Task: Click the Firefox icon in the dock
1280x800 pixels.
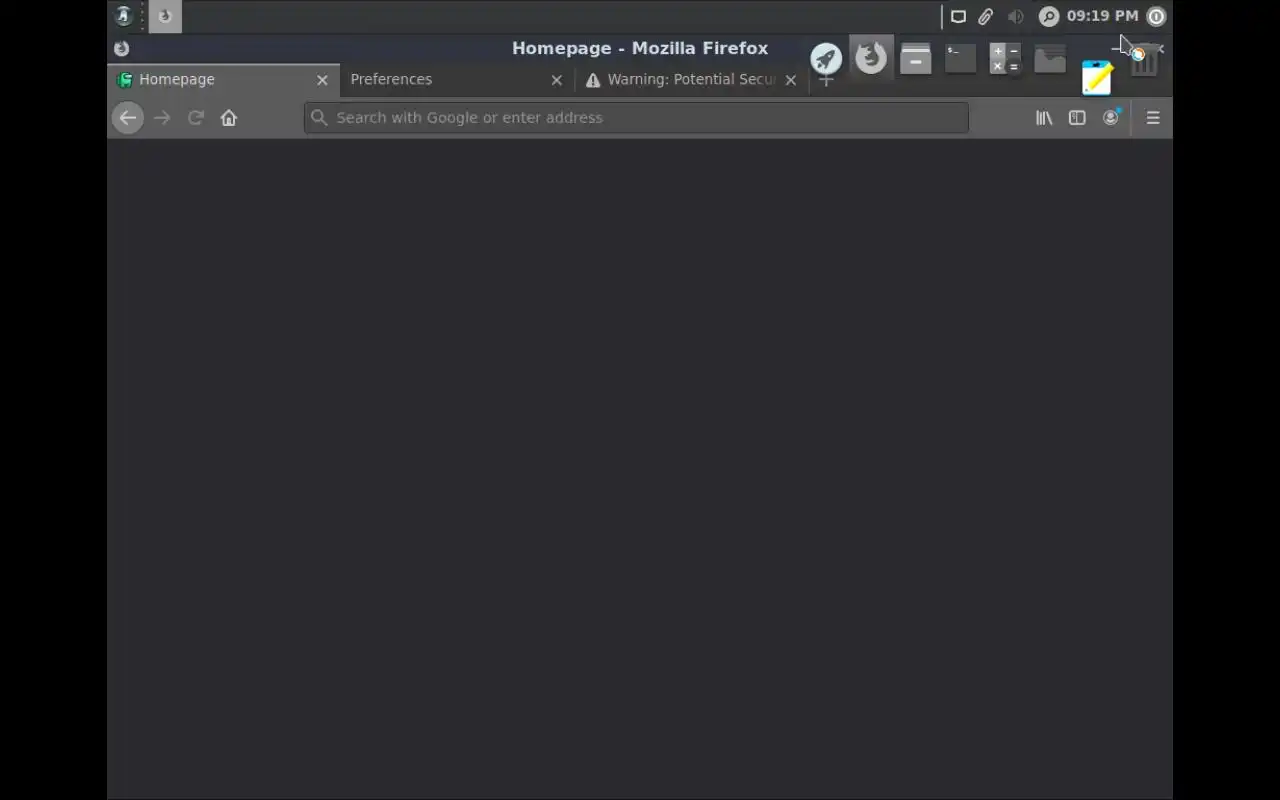Action: [871, 57]
